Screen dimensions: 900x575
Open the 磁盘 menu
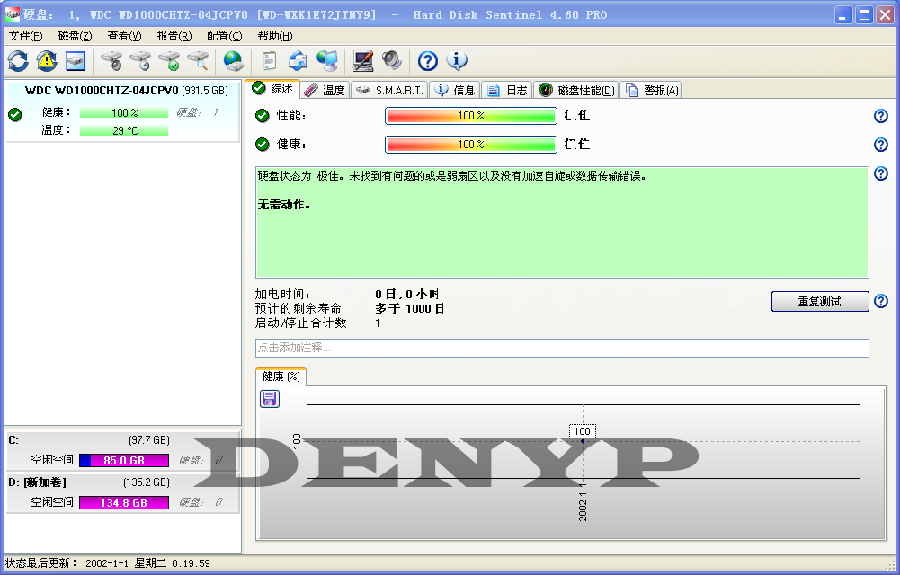tap(75, 36)
